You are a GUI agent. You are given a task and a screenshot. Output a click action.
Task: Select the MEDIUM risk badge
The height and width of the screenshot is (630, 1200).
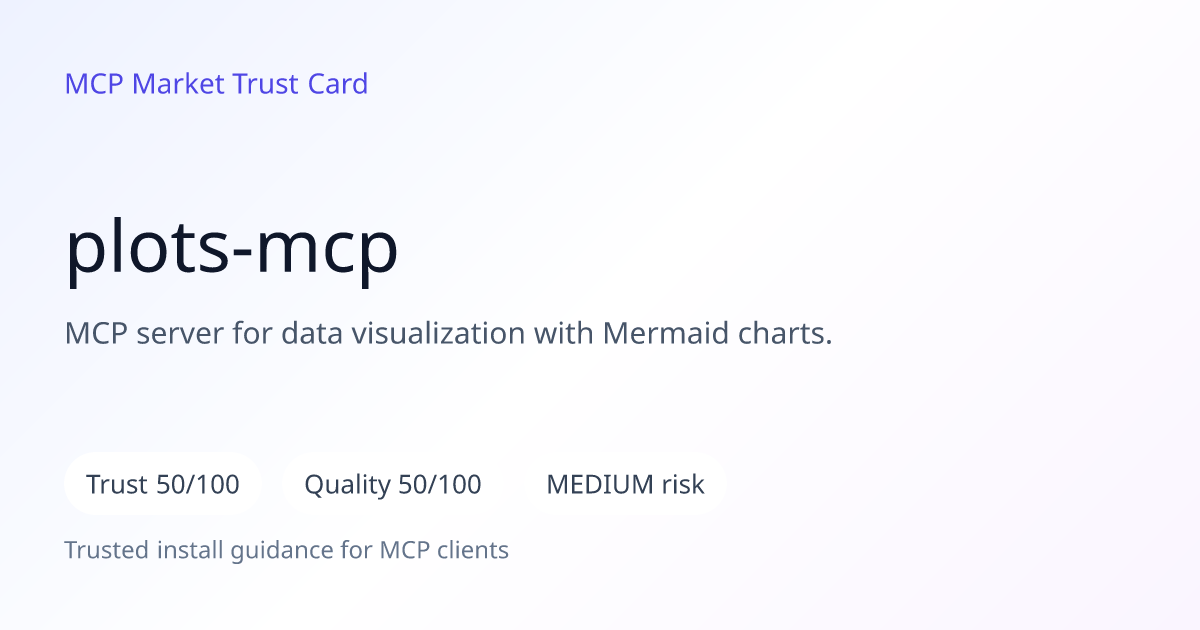[x=625, y=485]
